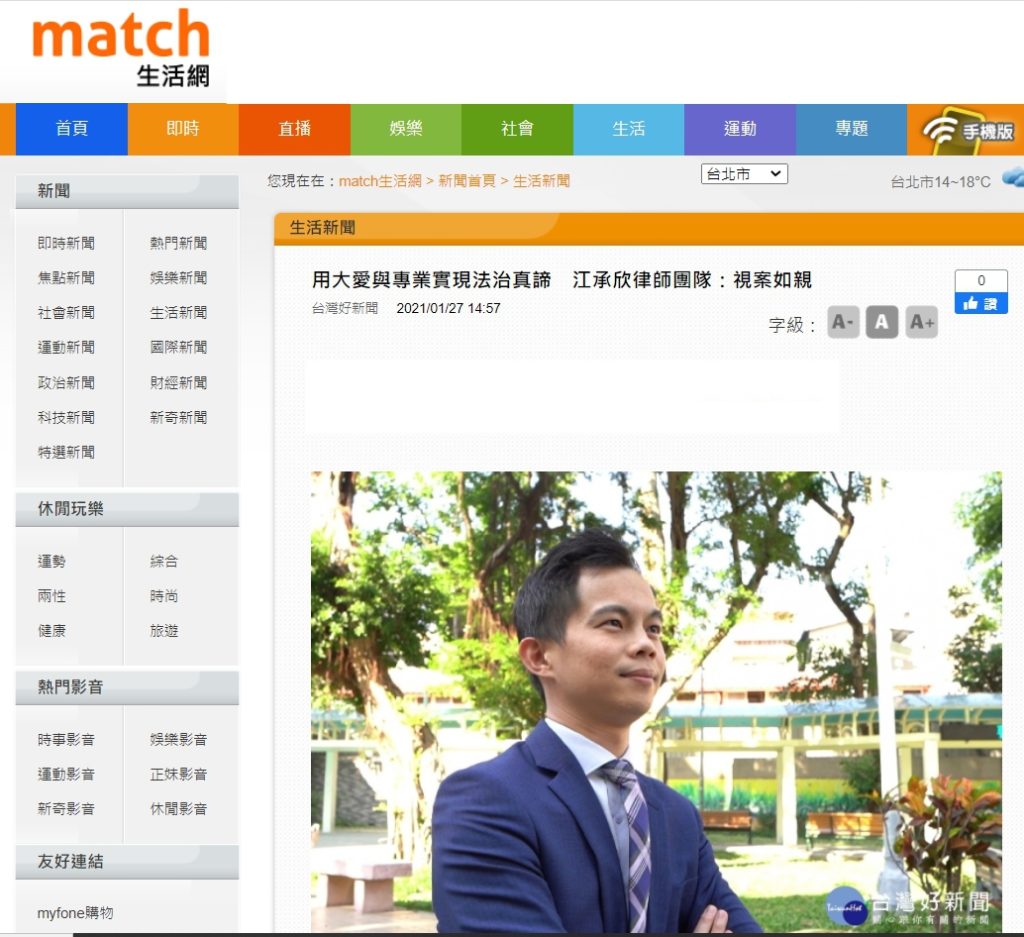Click the article photo of the lawyer
Image resolution: width=1024 pixels, height=937 pixels.
[x=656, y=700]
